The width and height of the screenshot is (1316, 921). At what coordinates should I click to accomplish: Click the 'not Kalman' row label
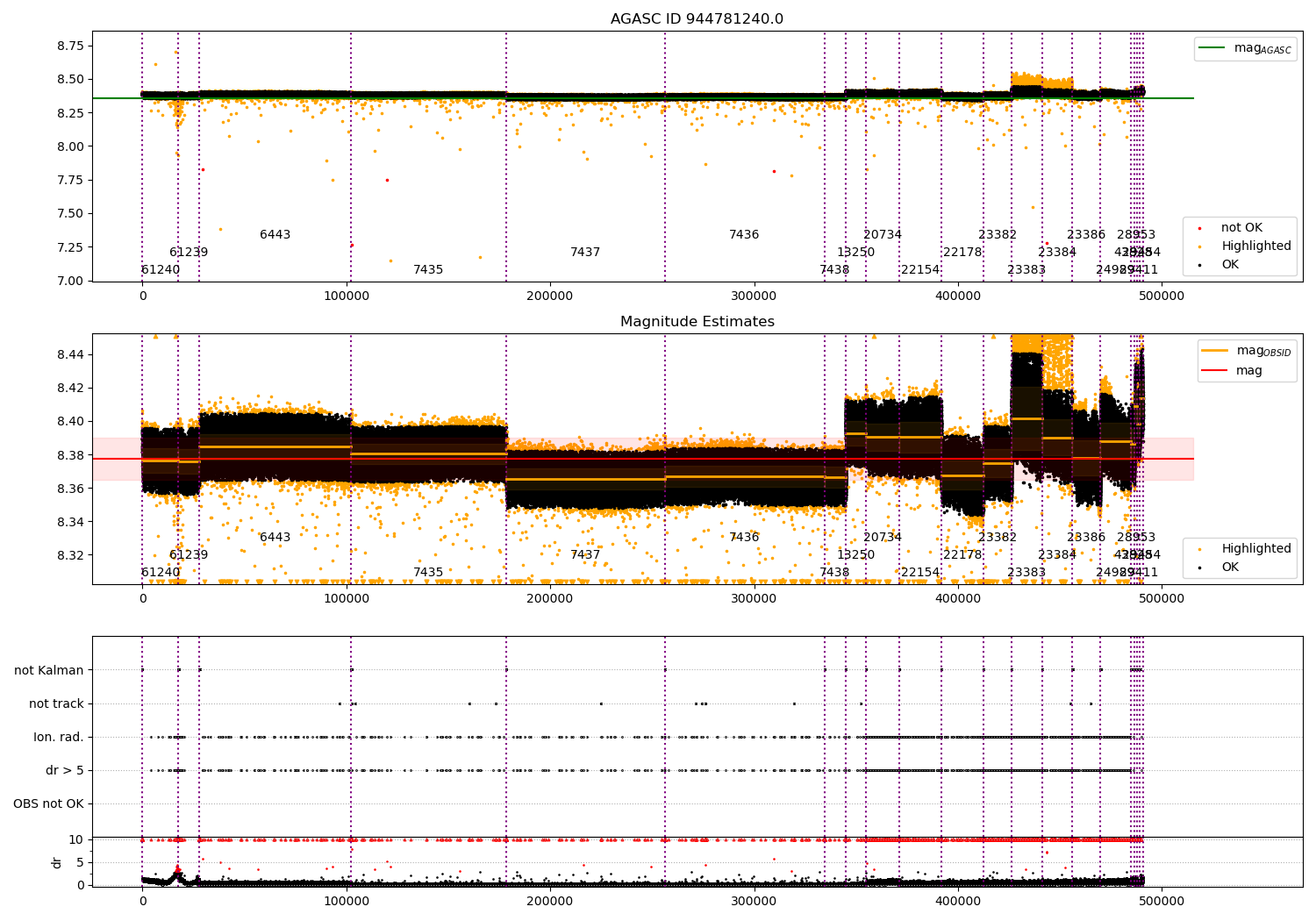click(x=49, y=671)
